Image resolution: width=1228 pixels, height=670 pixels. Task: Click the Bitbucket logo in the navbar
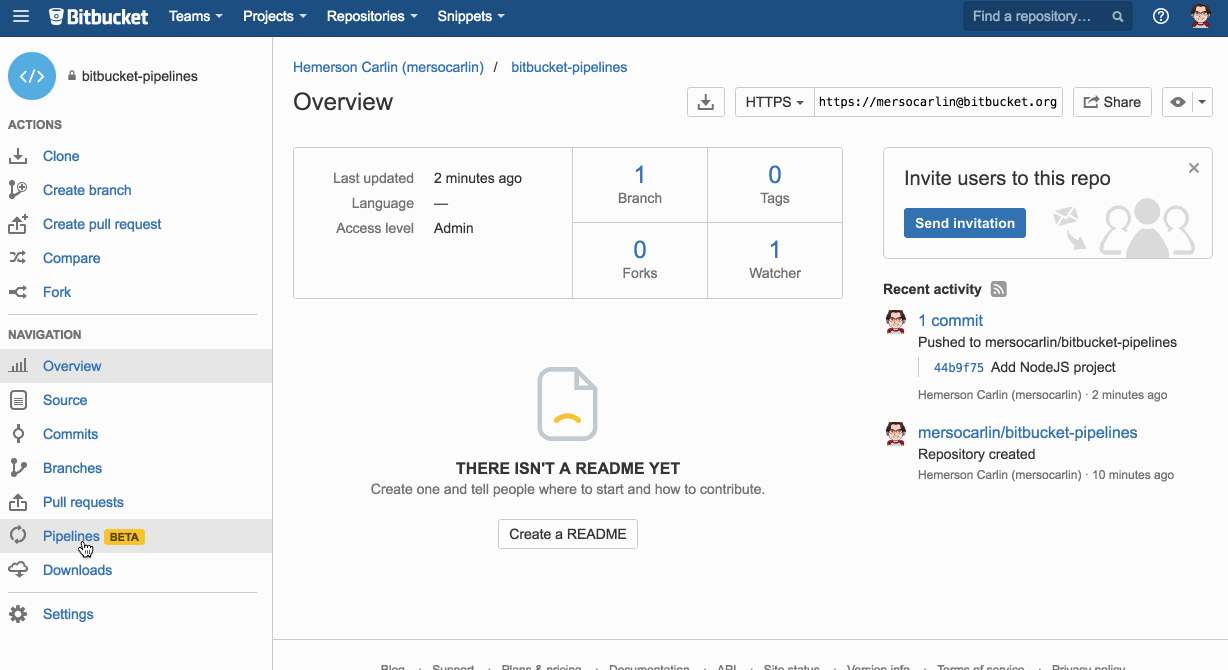click(97, 16)
